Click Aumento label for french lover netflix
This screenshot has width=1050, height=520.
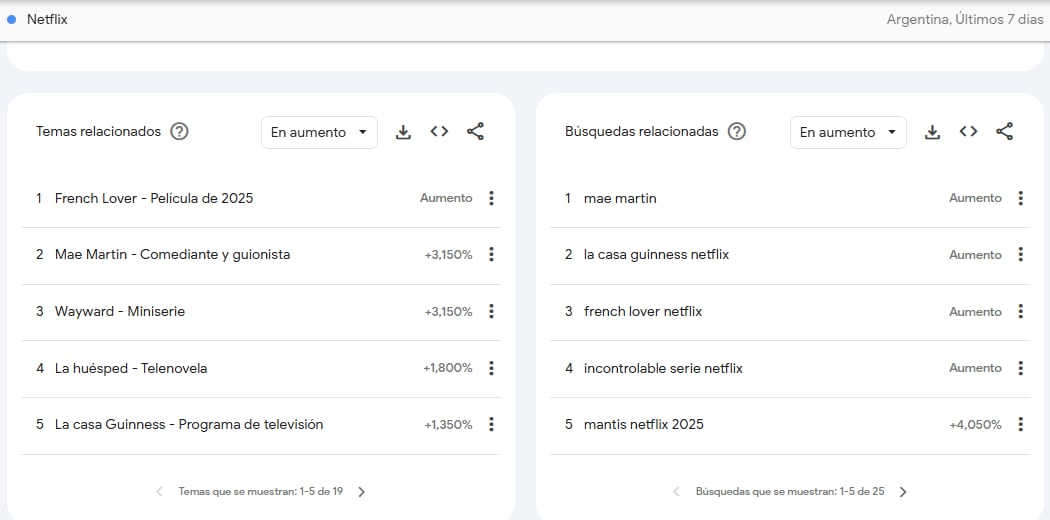975,312
